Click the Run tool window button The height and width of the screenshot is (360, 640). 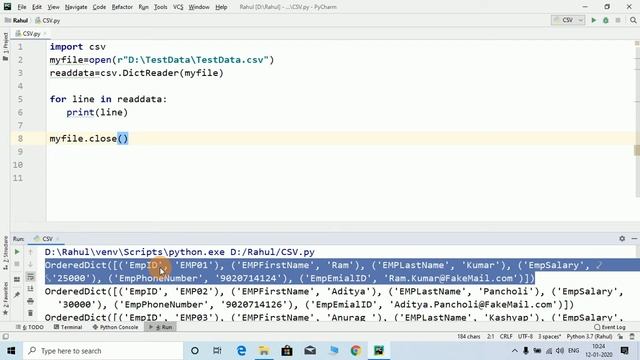pyautogui.click(x=160, y=327)
